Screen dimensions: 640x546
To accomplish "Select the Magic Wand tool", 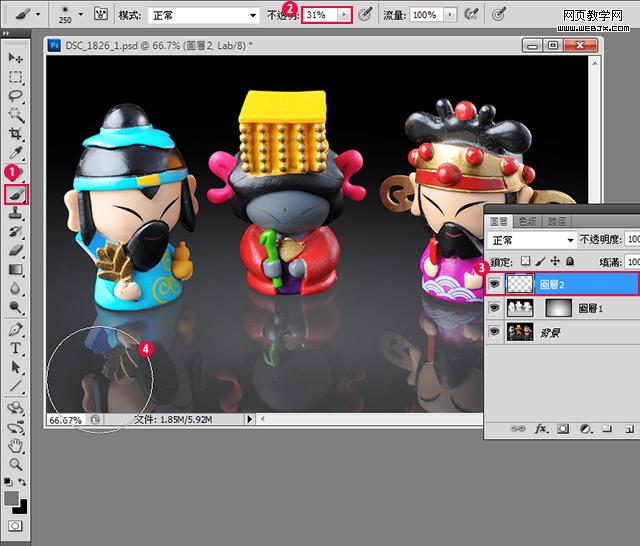I will [16, 115].
